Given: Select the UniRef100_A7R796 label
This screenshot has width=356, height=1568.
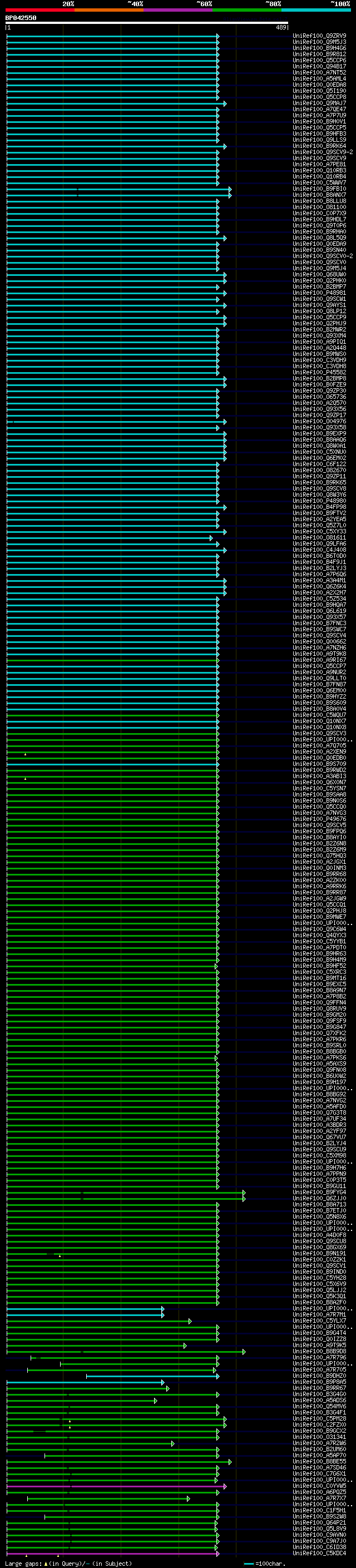Looking at the screenshot, I should [319, 1357].
